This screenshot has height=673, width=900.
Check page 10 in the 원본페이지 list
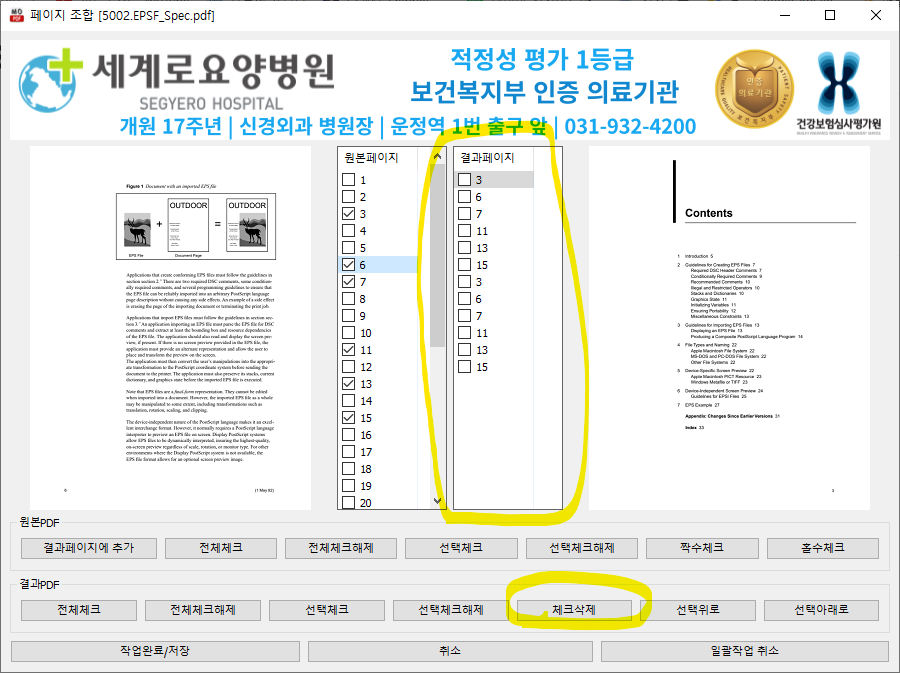click(x=348, y=333)
